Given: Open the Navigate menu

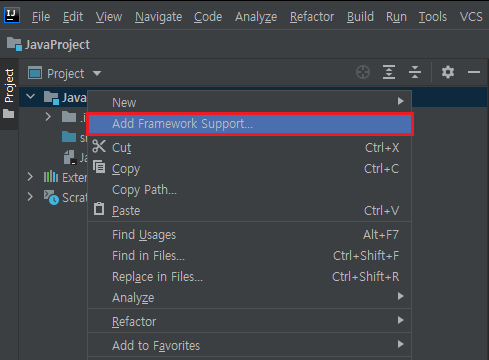Looking at the screenshot, I should tap(158, 17).
